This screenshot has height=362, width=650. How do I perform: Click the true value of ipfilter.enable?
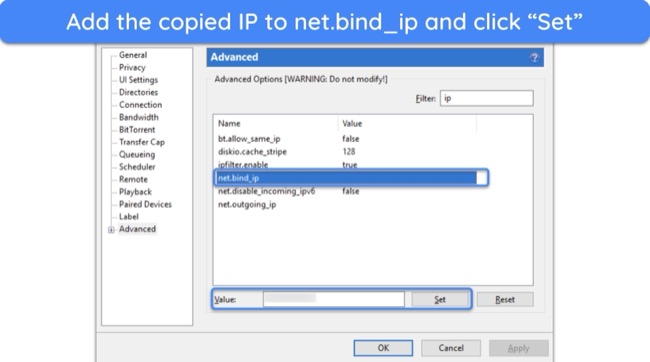point(349,165)
